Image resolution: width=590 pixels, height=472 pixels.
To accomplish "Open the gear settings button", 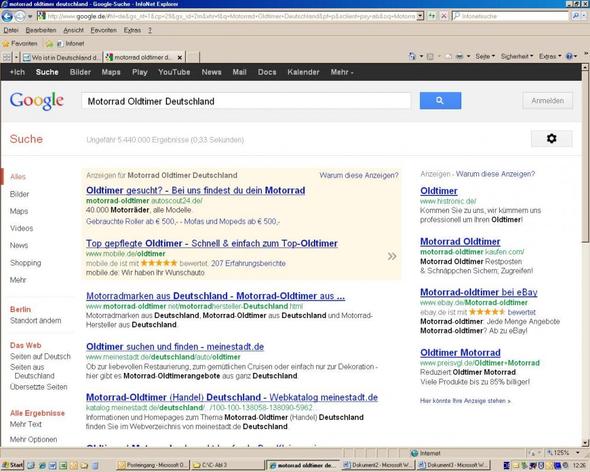I will point(552,139).
